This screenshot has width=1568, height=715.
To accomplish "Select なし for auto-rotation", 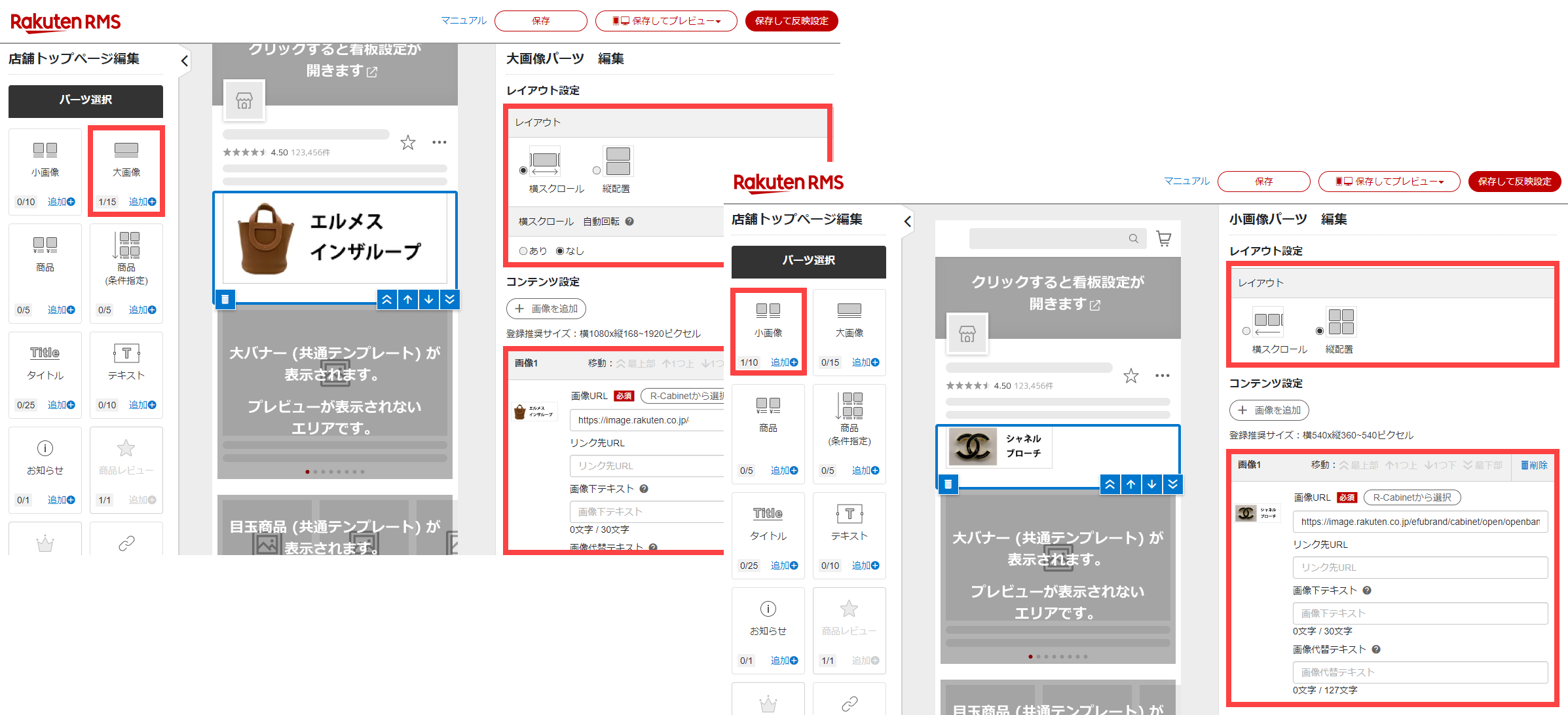I will pos(559,251).
